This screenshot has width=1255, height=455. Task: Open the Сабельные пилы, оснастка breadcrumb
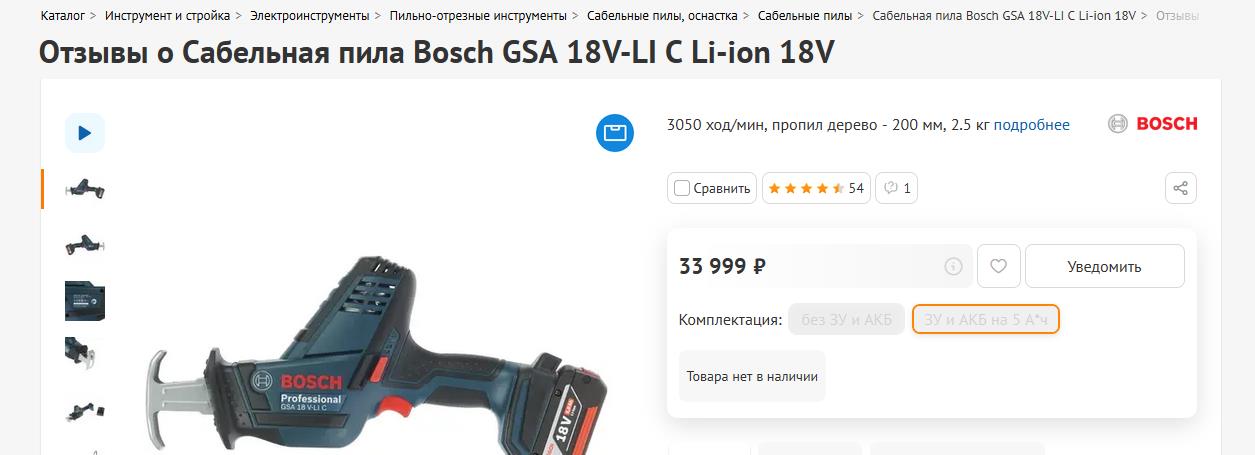(x=662, y=16)
